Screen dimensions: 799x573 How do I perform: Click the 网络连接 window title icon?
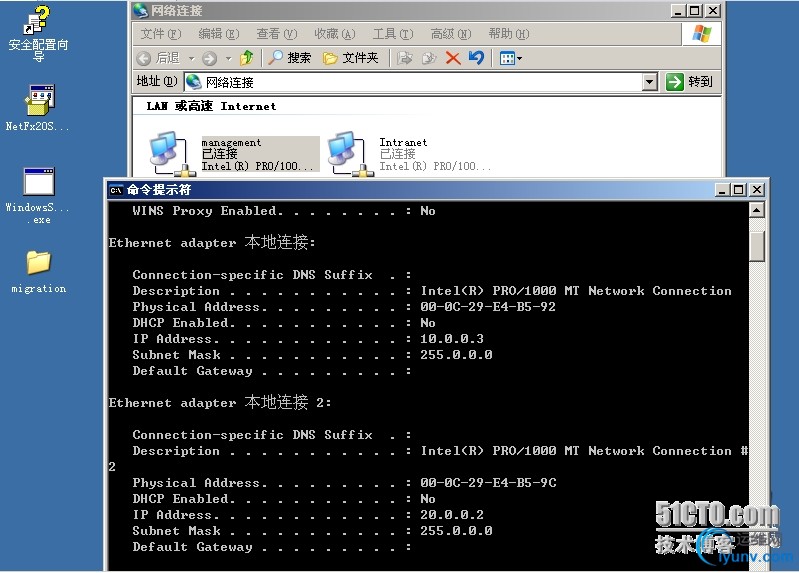coord(141,10)
